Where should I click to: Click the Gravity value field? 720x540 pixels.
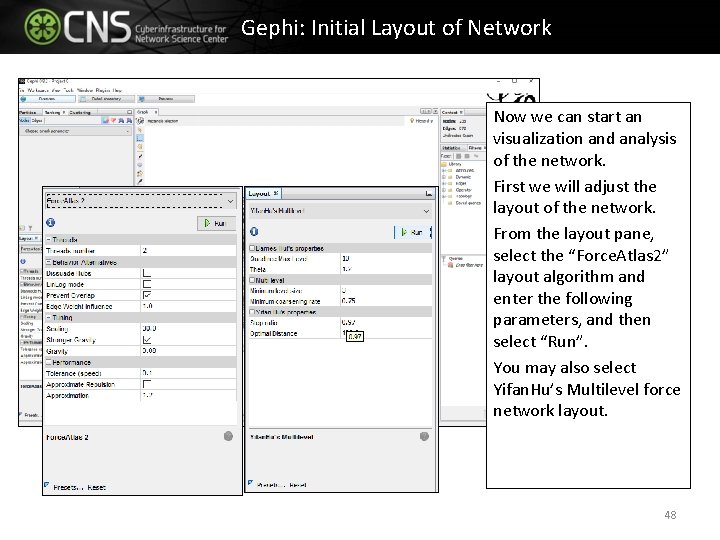point(188,351)
